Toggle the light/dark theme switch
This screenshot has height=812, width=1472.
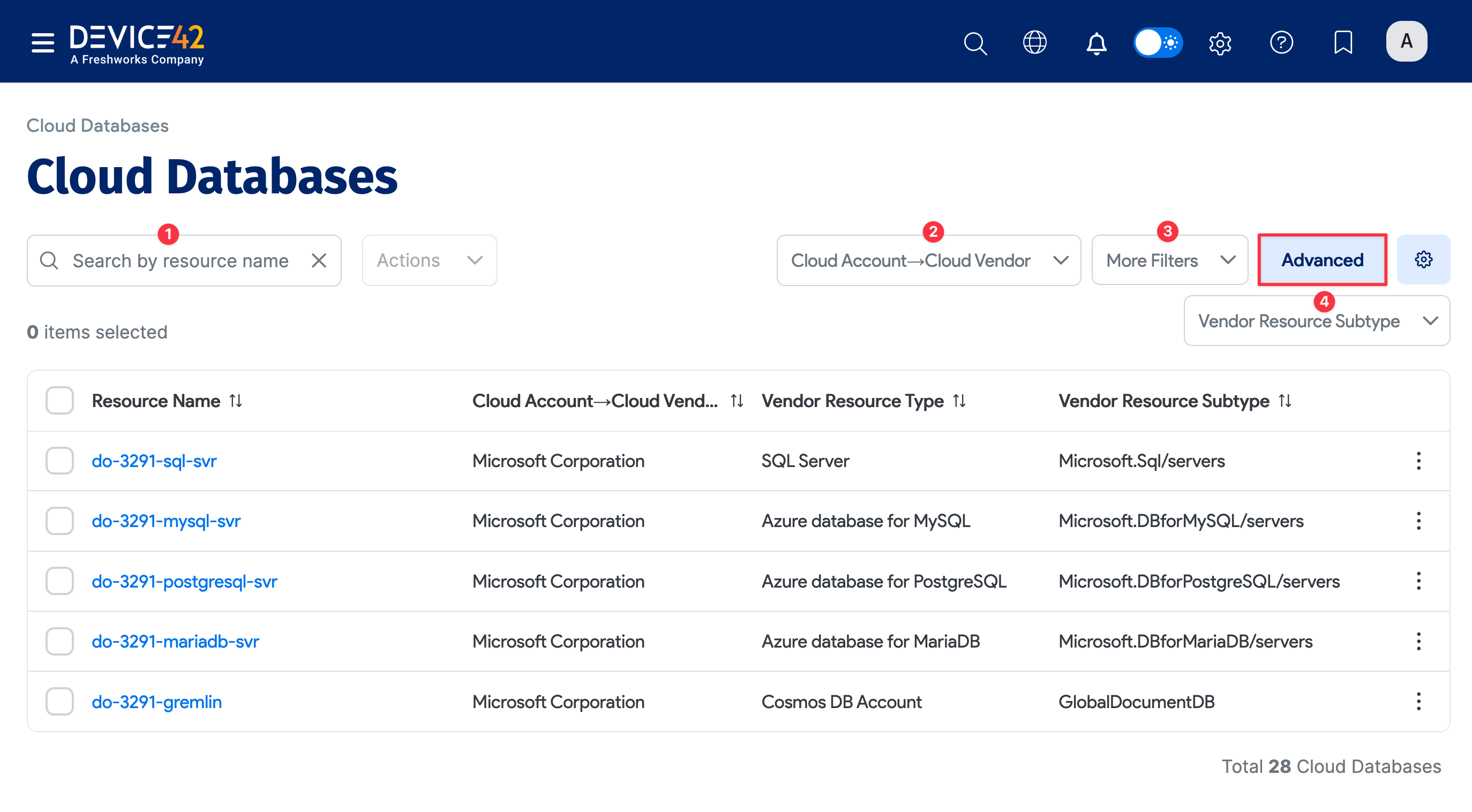1158,42
